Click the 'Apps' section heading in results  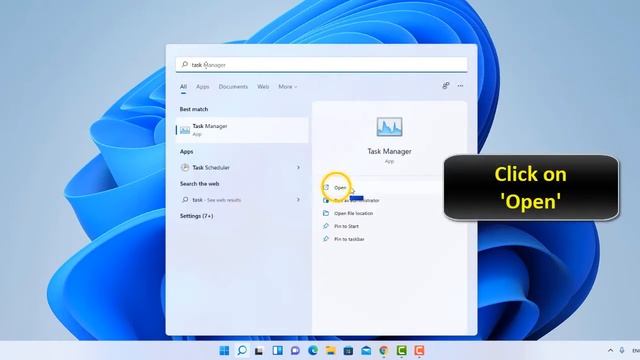coord(187,151)
